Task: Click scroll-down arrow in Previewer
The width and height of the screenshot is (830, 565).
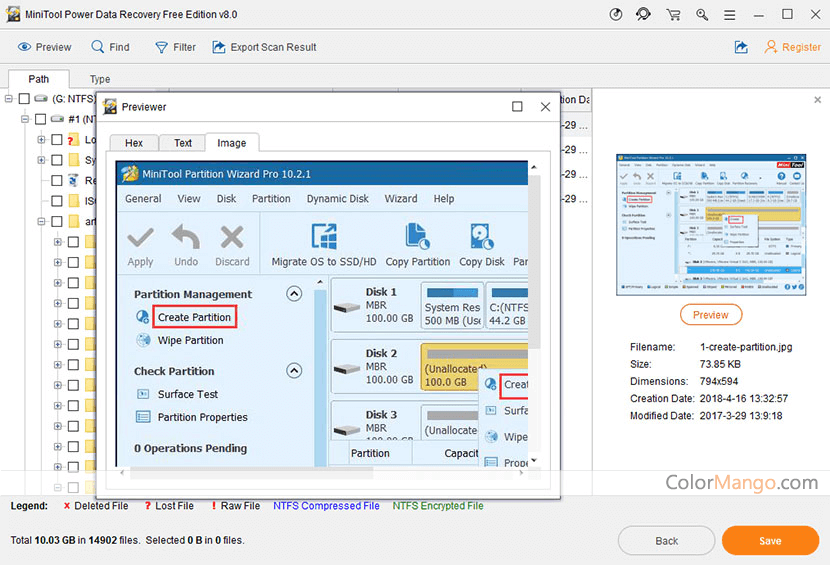Action: (x=534, y=460)
